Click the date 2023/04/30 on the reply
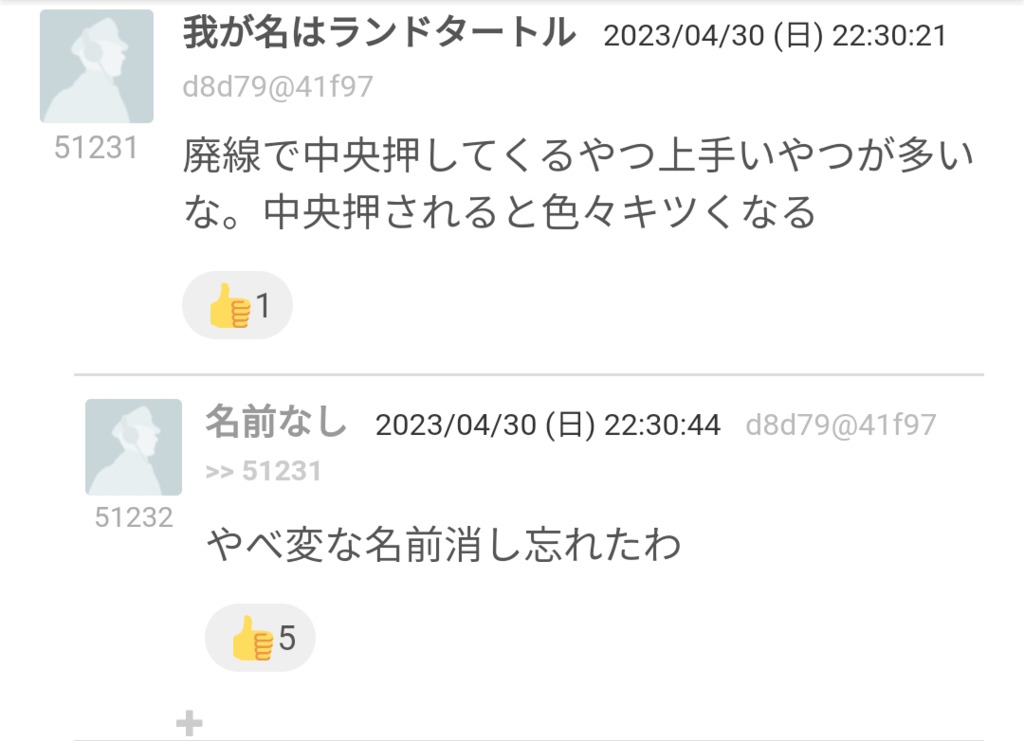The height and width of the screenshot is (741, 1024). [456, 425]
